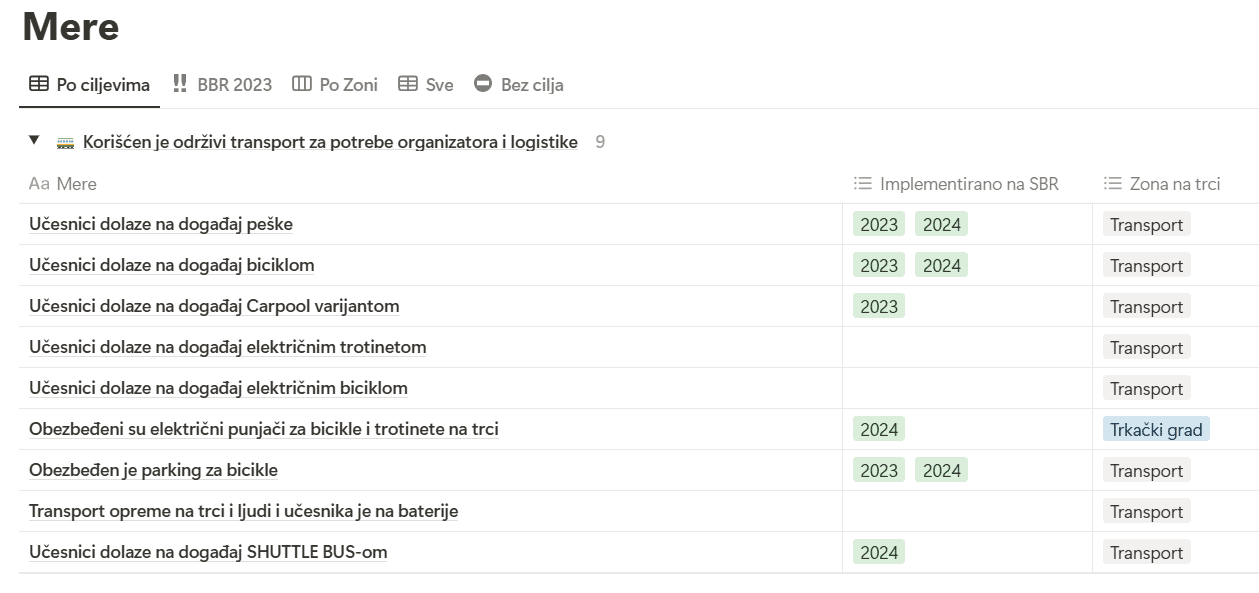Click list icon of Zona na trci column
This screenshot has width=1259, height=593.
point(1113,184)
